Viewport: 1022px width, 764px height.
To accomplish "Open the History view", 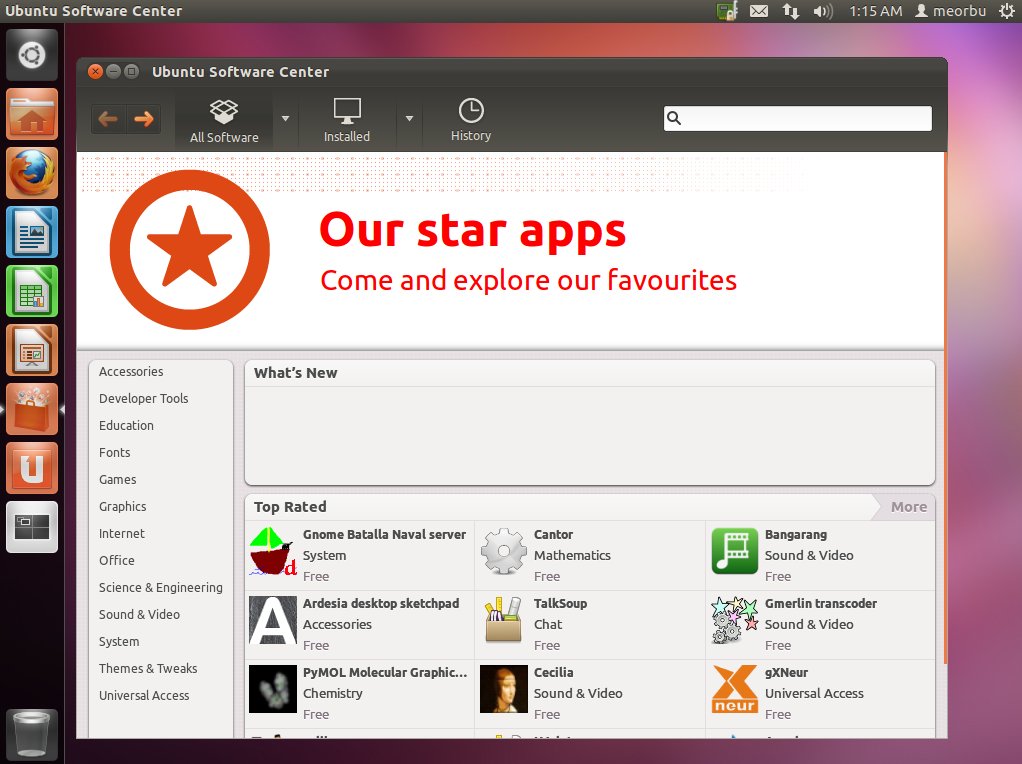I will 471,121.
